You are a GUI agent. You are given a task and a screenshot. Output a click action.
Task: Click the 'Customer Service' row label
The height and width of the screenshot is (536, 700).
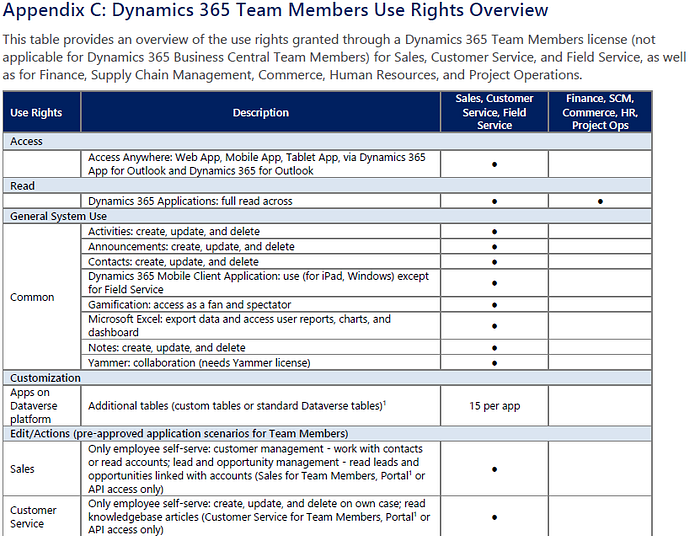pos(33,516)
